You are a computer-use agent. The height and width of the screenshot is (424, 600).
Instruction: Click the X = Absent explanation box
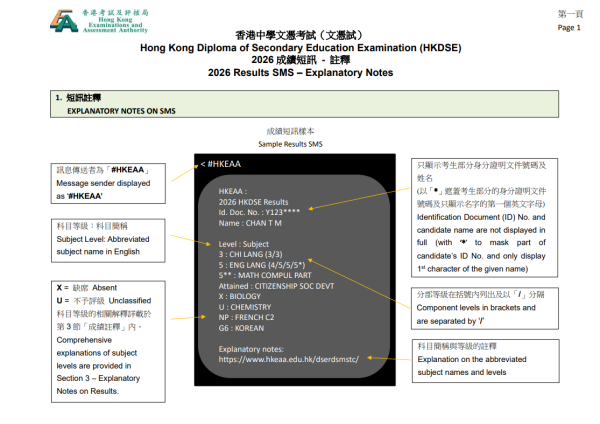(108, 341)
